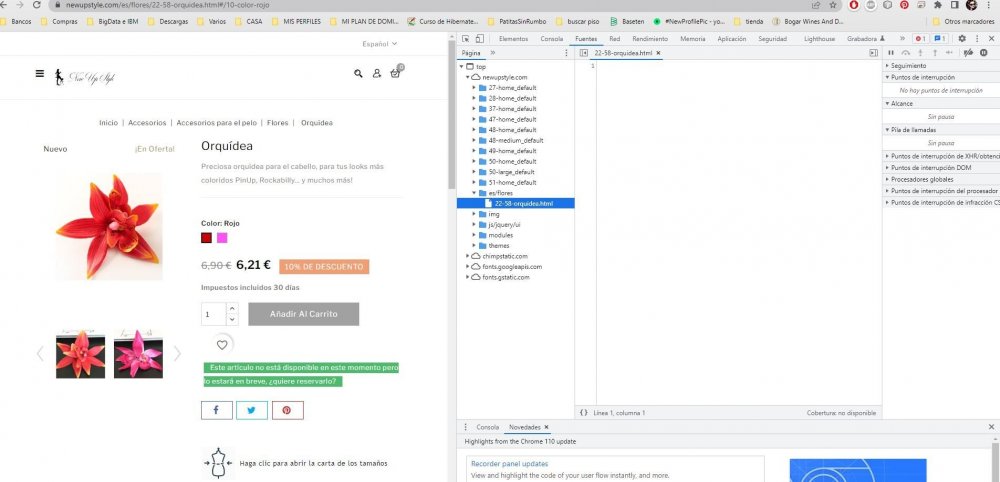This screenshot has height=482, width=1000.
Task: Share product on Twitter
Action: tap(252, 410)
